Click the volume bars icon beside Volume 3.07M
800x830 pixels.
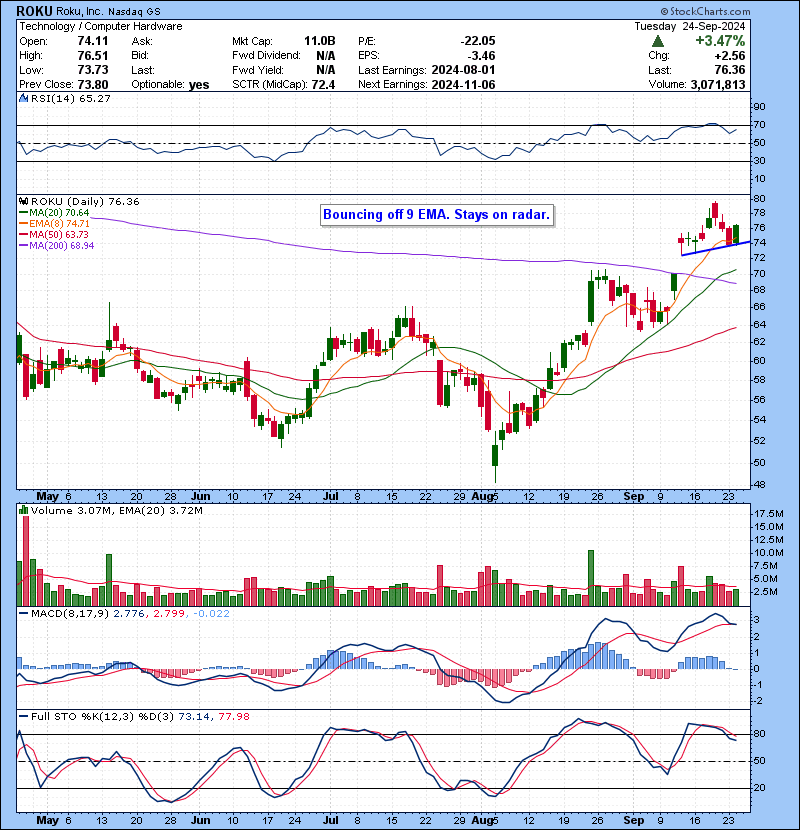coord(23,510)
